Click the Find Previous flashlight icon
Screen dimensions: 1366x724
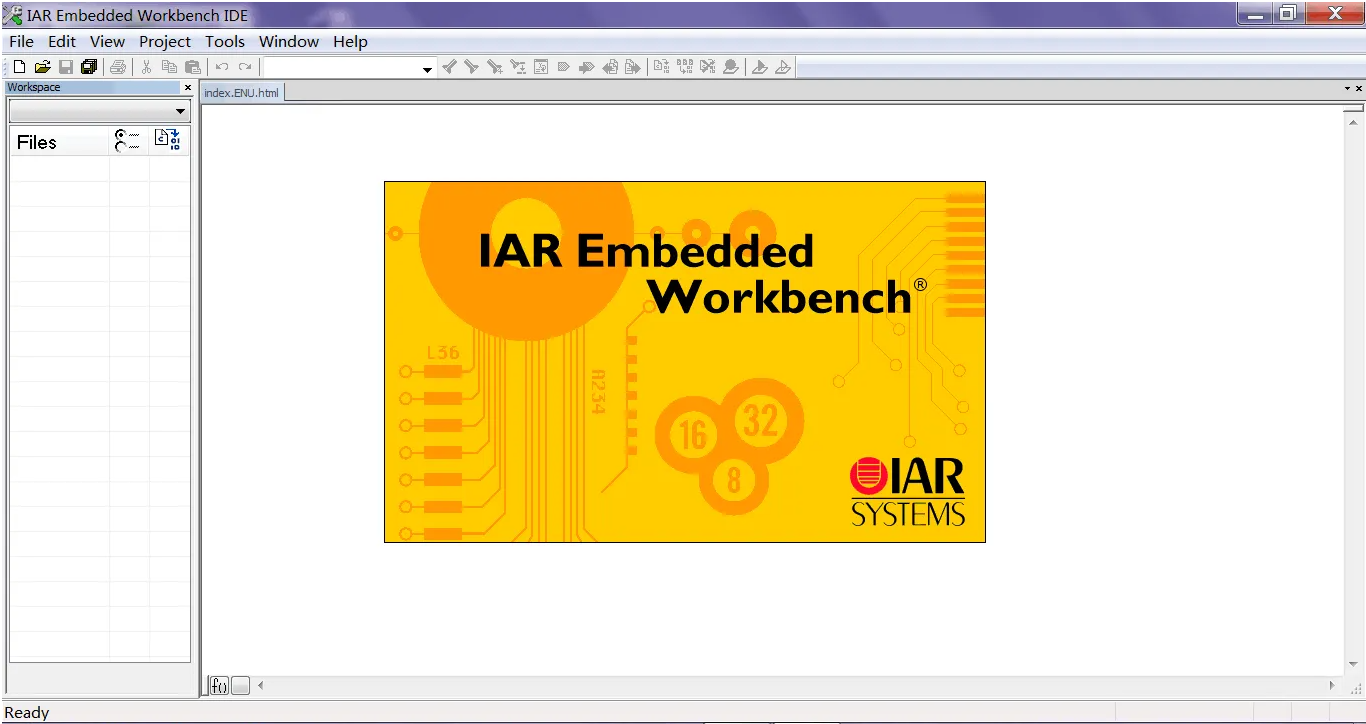pyautogui.click(x=450, y=67)
